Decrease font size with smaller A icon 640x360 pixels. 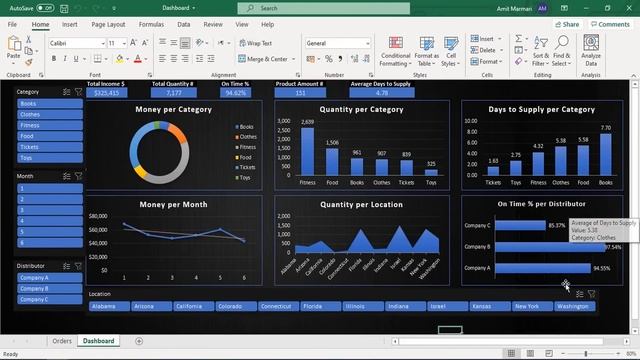click(x=145, y=43)
